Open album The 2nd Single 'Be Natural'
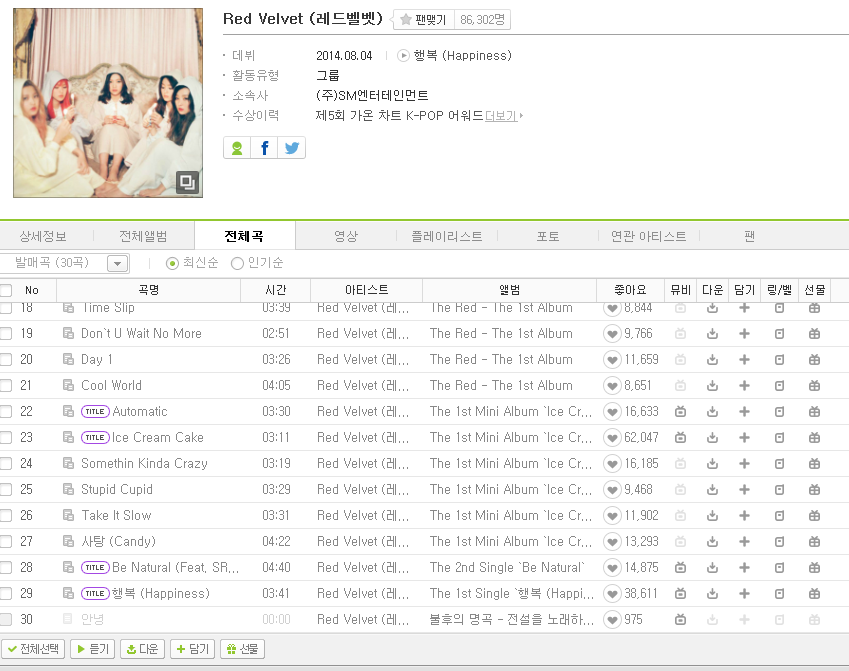This screenshot has height=671, width=849. [507, 568]
